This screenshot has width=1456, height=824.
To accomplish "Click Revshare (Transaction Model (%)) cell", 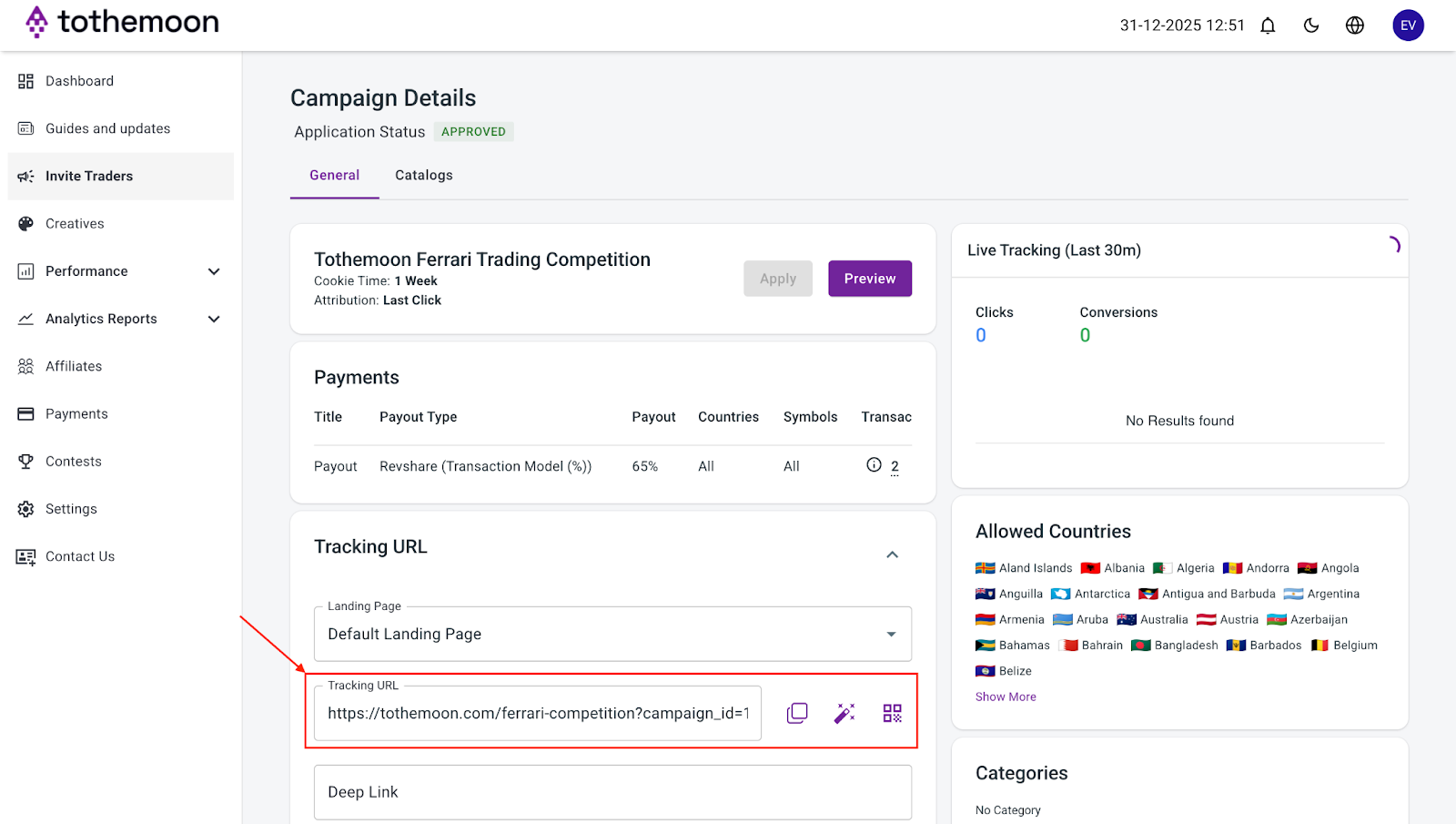I will point(485,466).
